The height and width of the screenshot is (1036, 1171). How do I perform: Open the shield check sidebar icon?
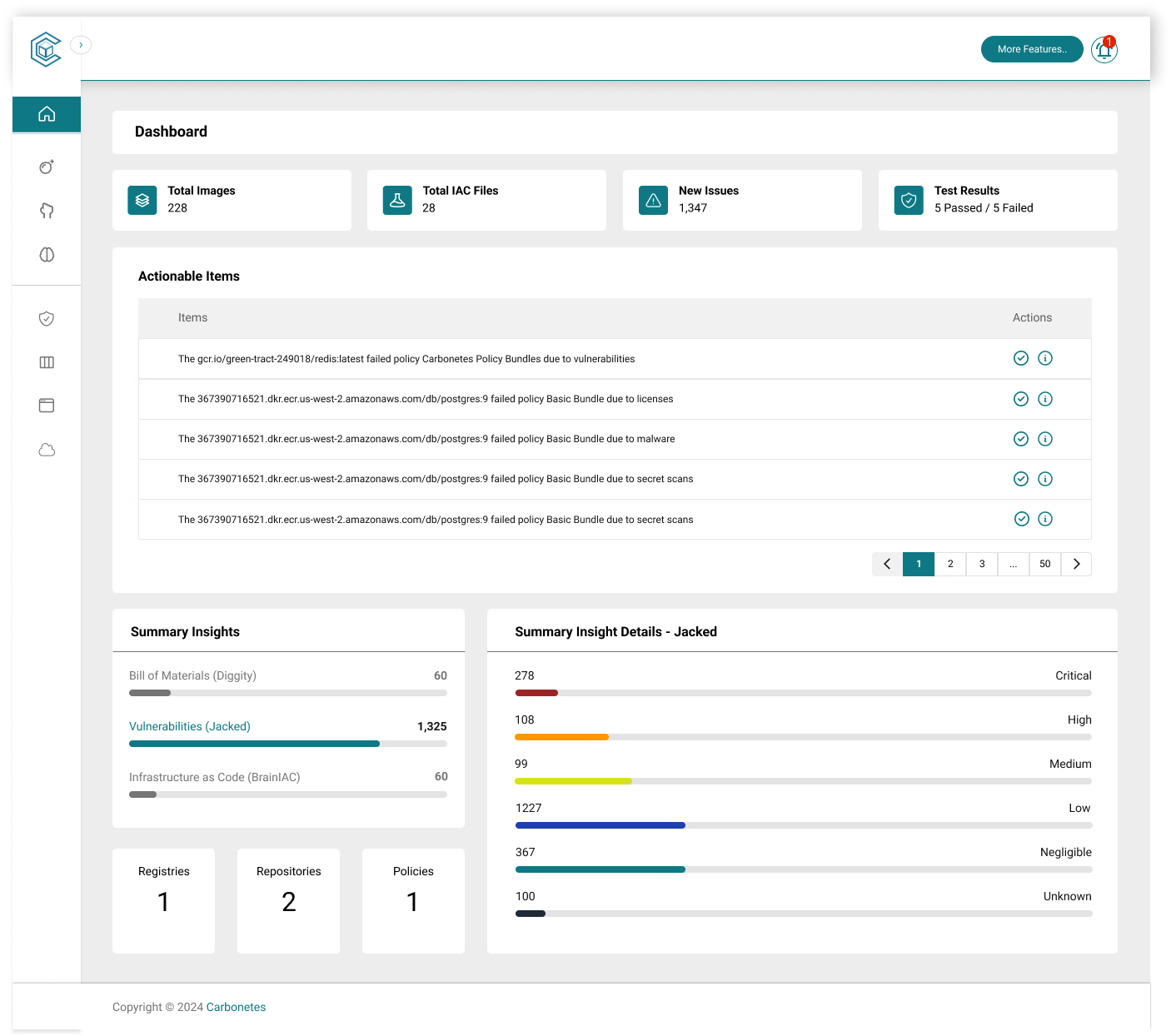(47, 319)
